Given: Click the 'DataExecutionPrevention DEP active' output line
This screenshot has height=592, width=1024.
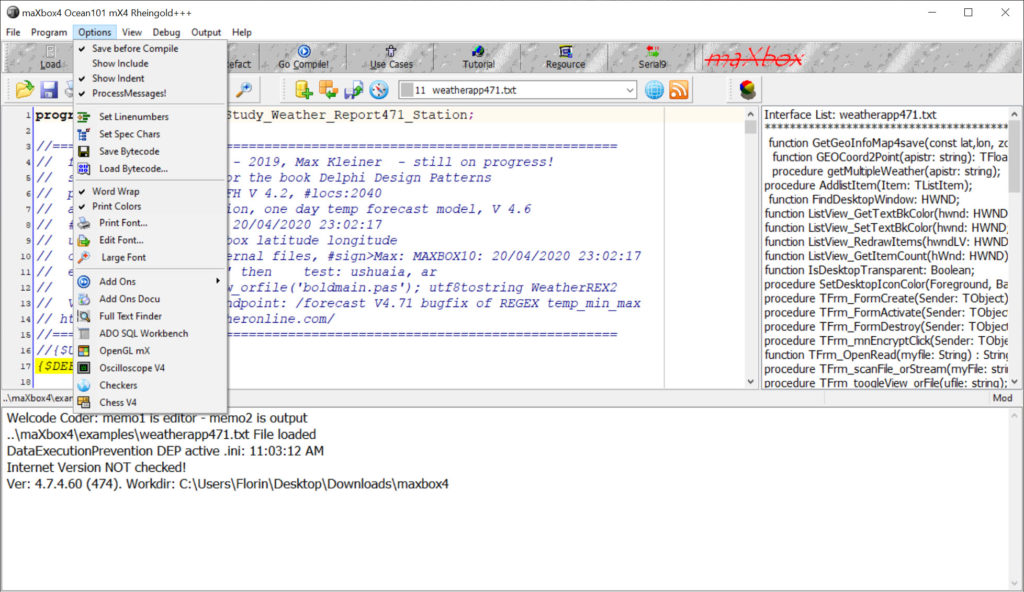Looking at the screenshot, I should click(165, 451).
